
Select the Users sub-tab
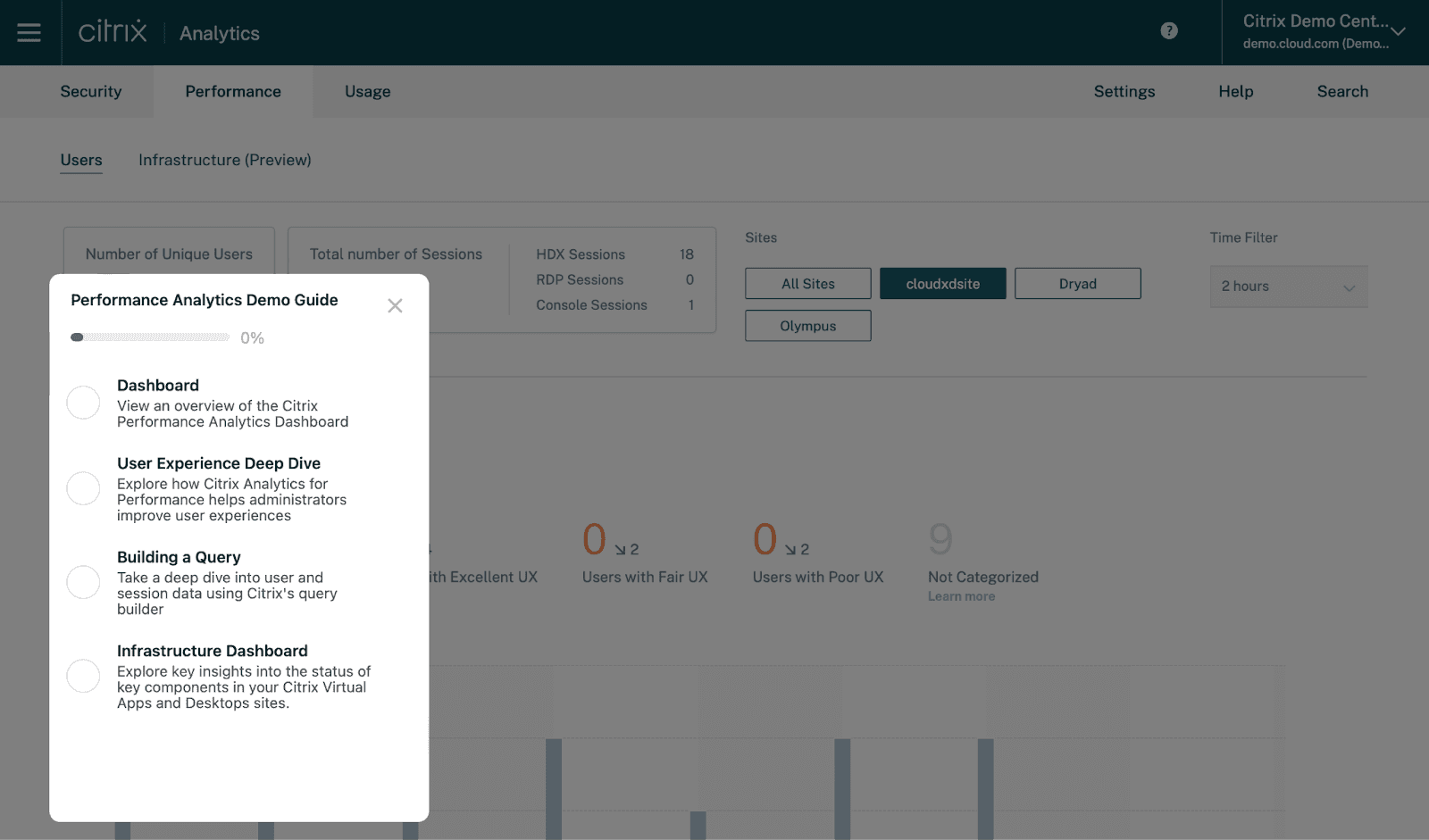coord(81,161)
